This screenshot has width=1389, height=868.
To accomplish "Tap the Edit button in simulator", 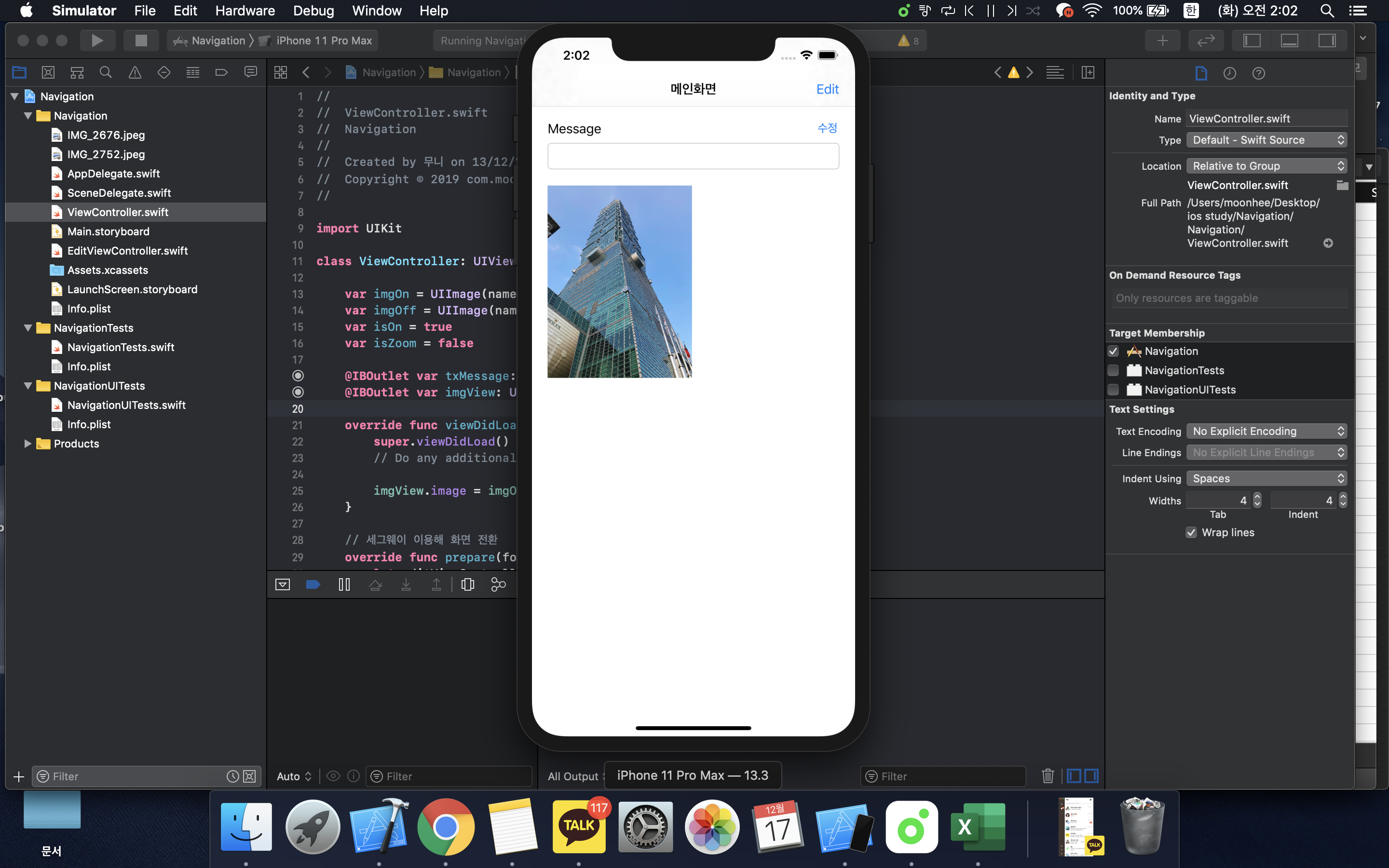I will 827,89.
